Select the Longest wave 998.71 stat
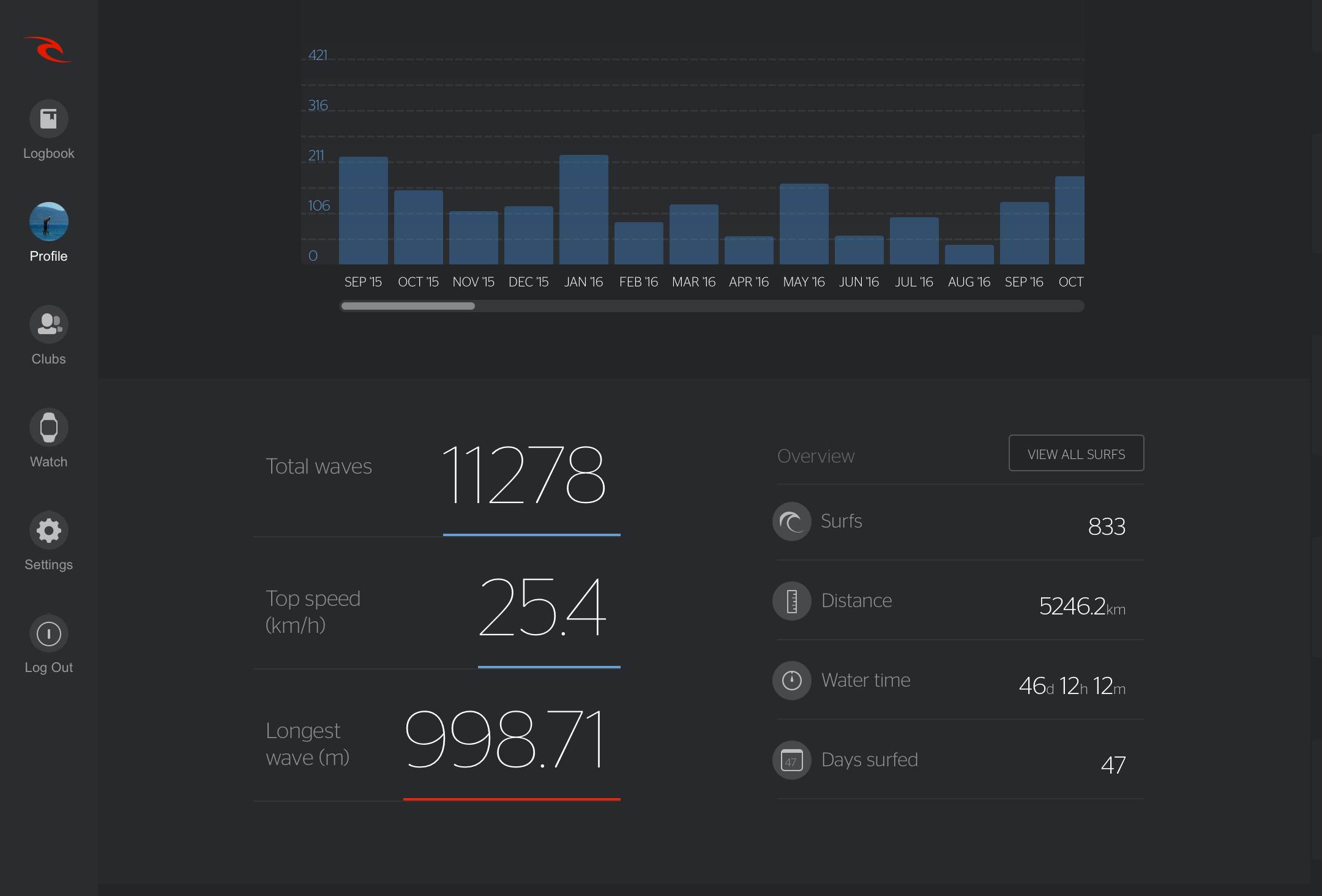The image size is (1322, 896). (504, 739)
